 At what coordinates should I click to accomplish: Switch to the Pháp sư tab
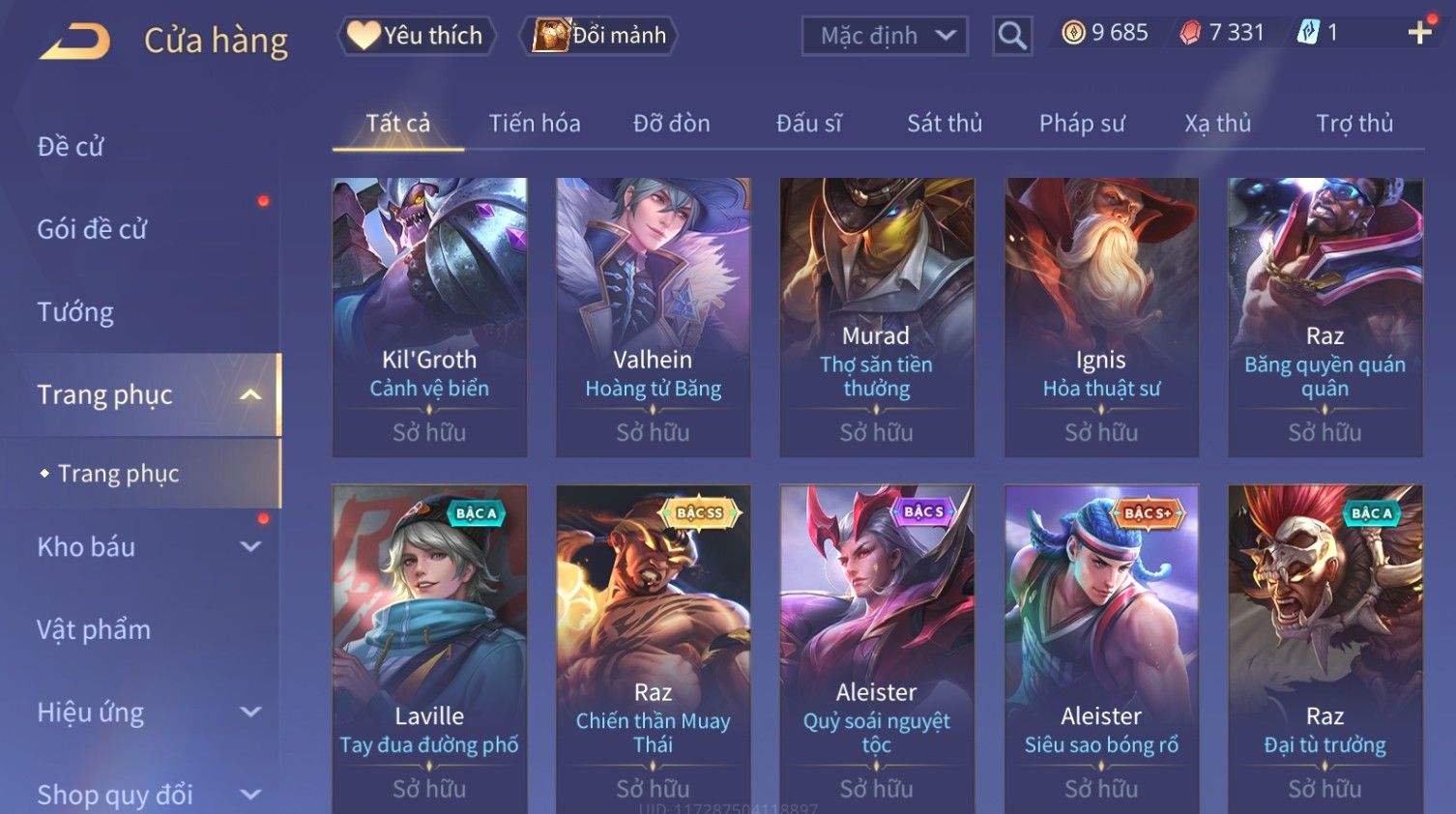(1082, 123)
